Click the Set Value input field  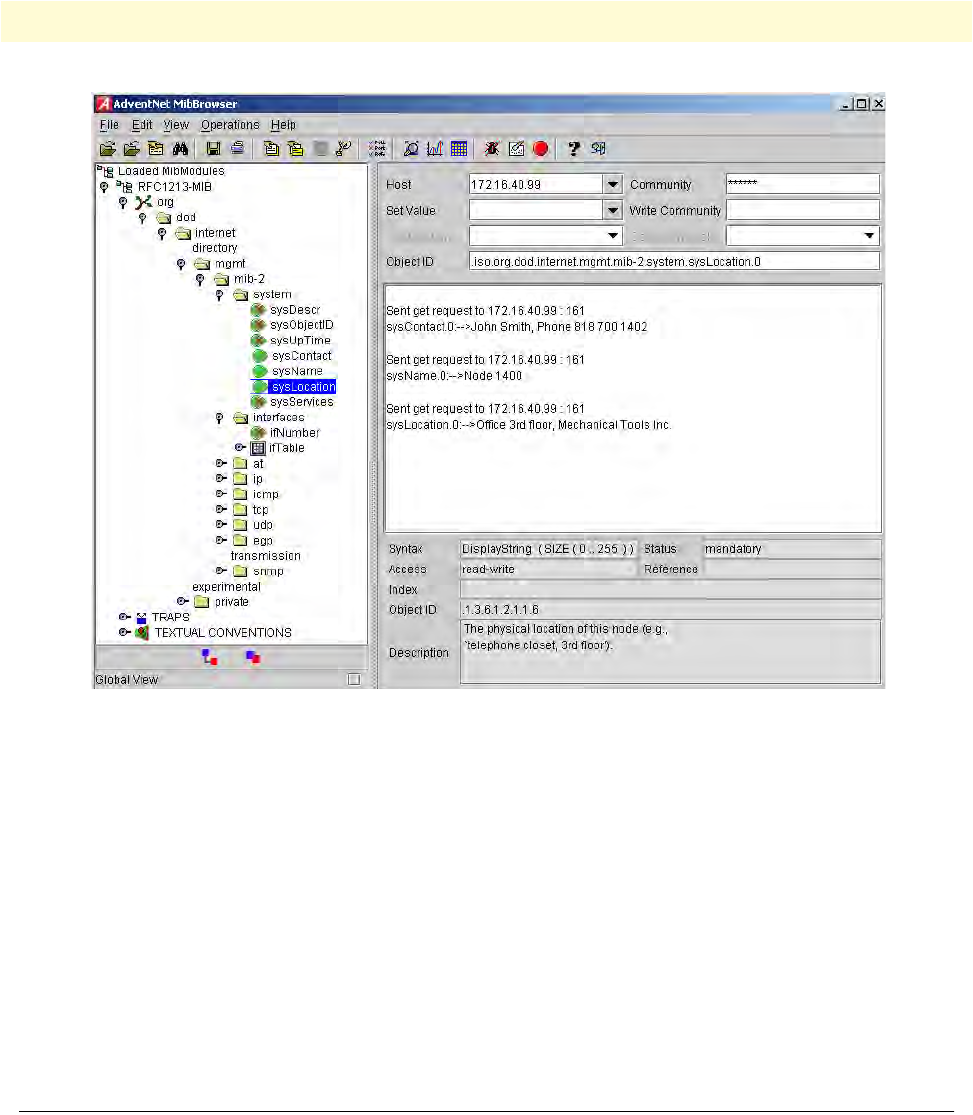pos(536,210)
